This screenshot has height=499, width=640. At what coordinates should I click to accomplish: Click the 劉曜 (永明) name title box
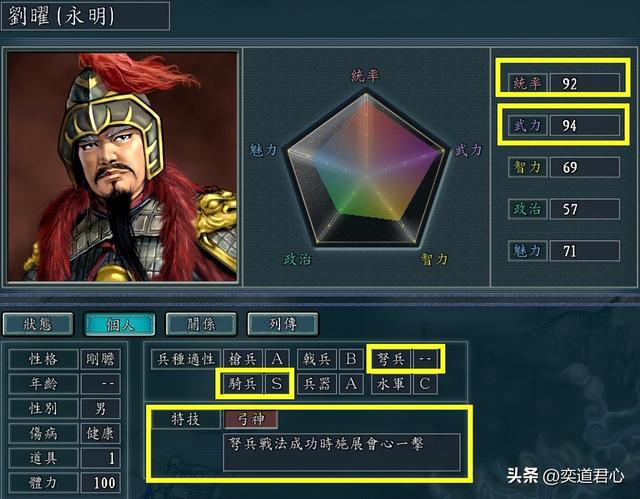point(85,16)
